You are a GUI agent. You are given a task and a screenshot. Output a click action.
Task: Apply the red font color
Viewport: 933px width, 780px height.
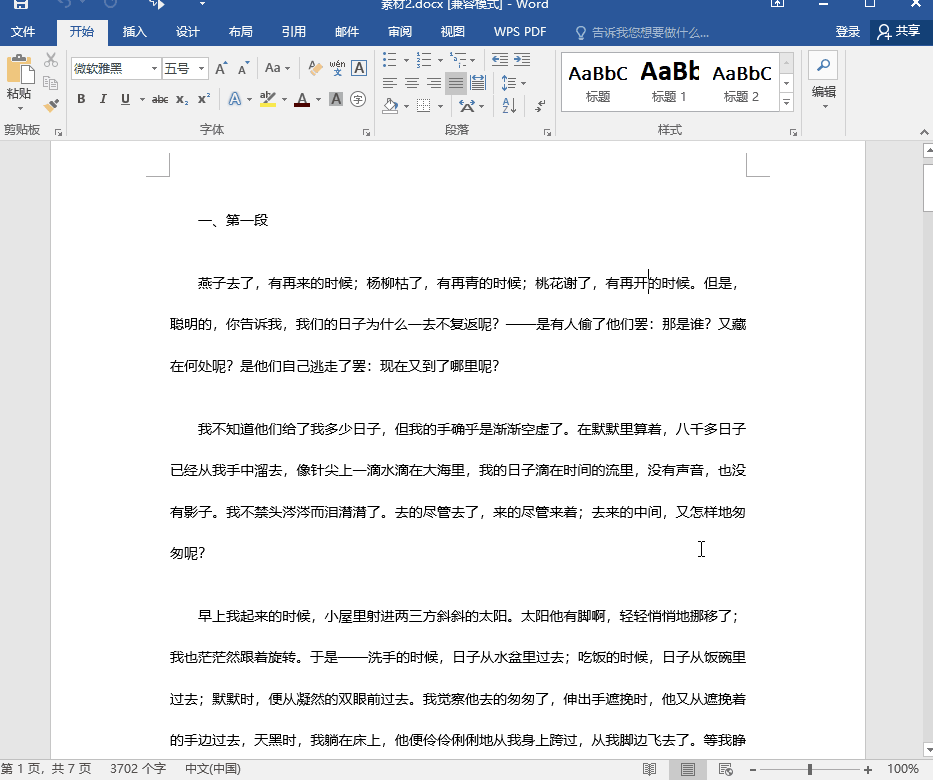click(x=302, y=99)
